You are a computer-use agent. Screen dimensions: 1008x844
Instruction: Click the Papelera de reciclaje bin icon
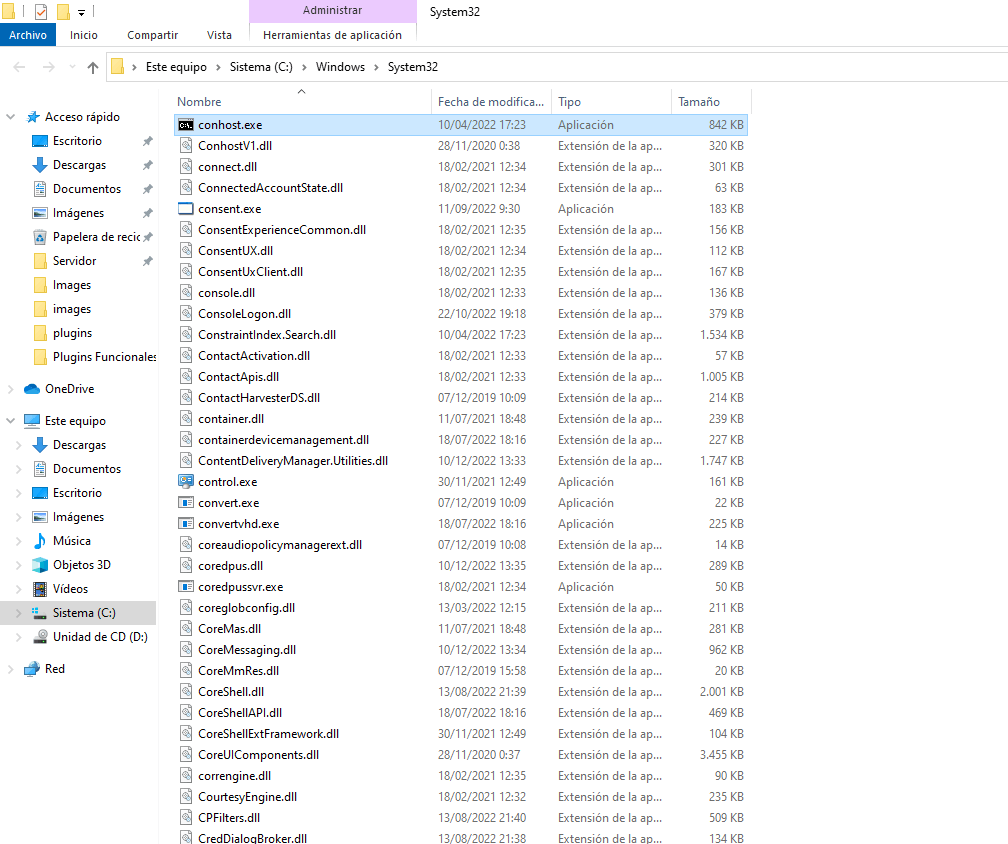click(40, 237)
